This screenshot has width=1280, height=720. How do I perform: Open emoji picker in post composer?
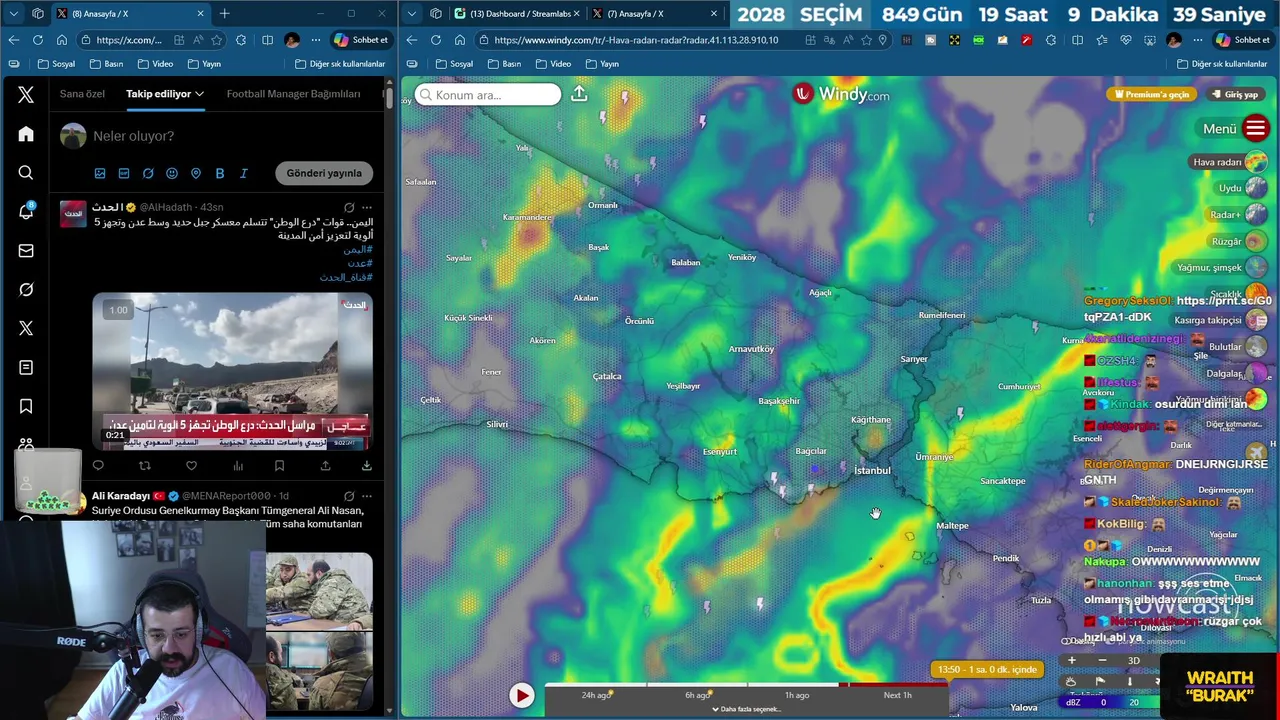click(172, 173)
